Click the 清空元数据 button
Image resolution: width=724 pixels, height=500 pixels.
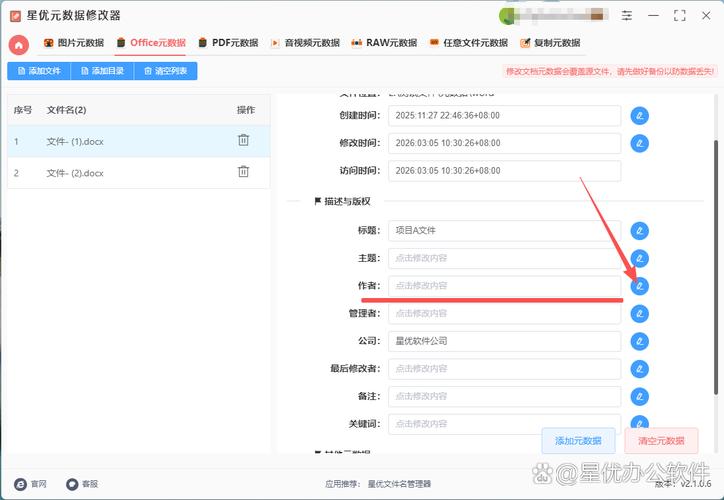coord(661,441)
